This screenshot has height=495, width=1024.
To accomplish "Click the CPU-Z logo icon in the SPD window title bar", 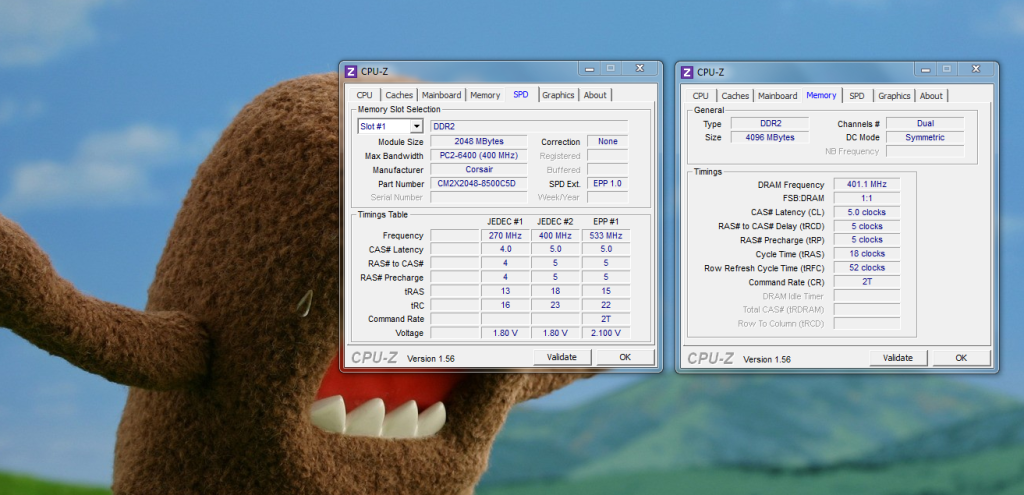I will [351, 71].
